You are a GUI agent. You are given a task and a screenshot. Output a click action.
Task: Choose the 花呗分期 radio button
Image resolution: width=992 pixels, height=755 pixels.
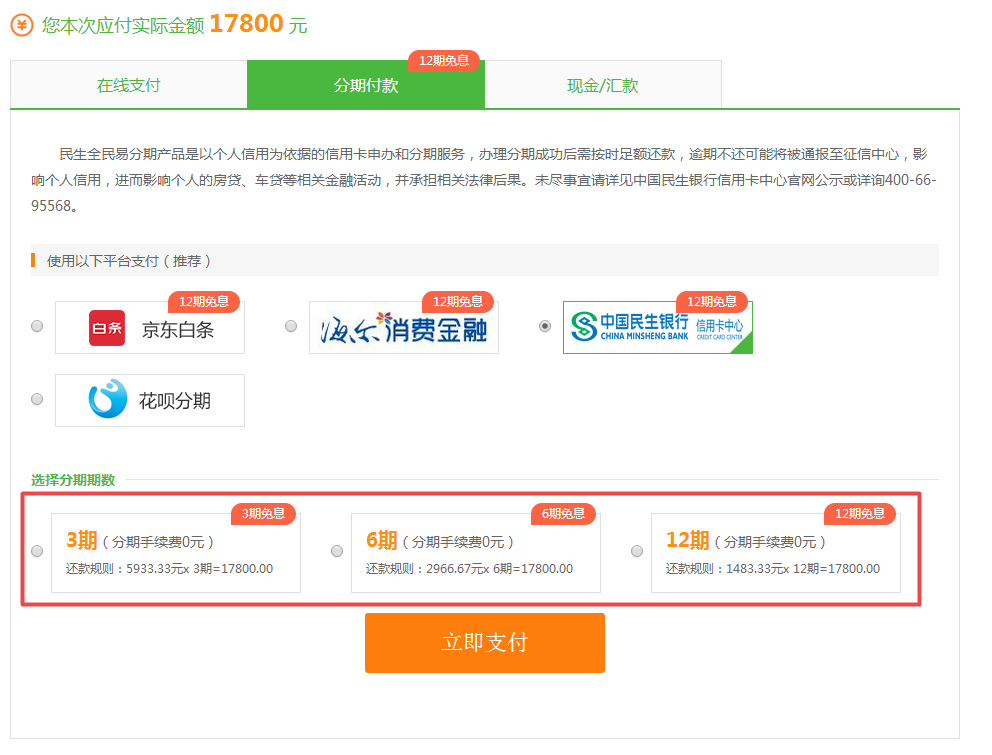(37, 399)
